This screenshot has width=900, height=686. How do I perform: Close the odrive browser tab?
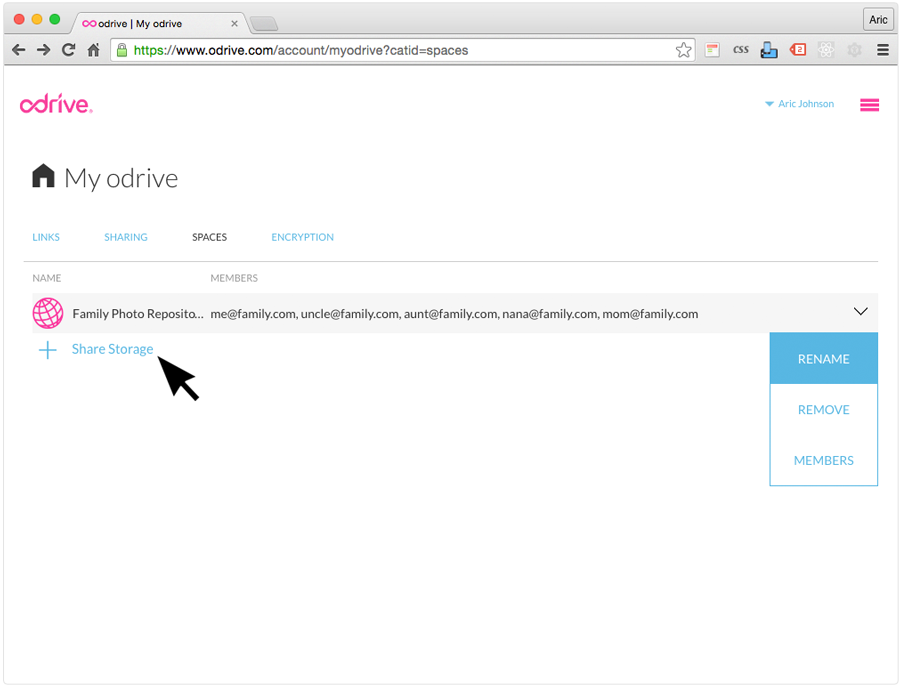point(234,24)
